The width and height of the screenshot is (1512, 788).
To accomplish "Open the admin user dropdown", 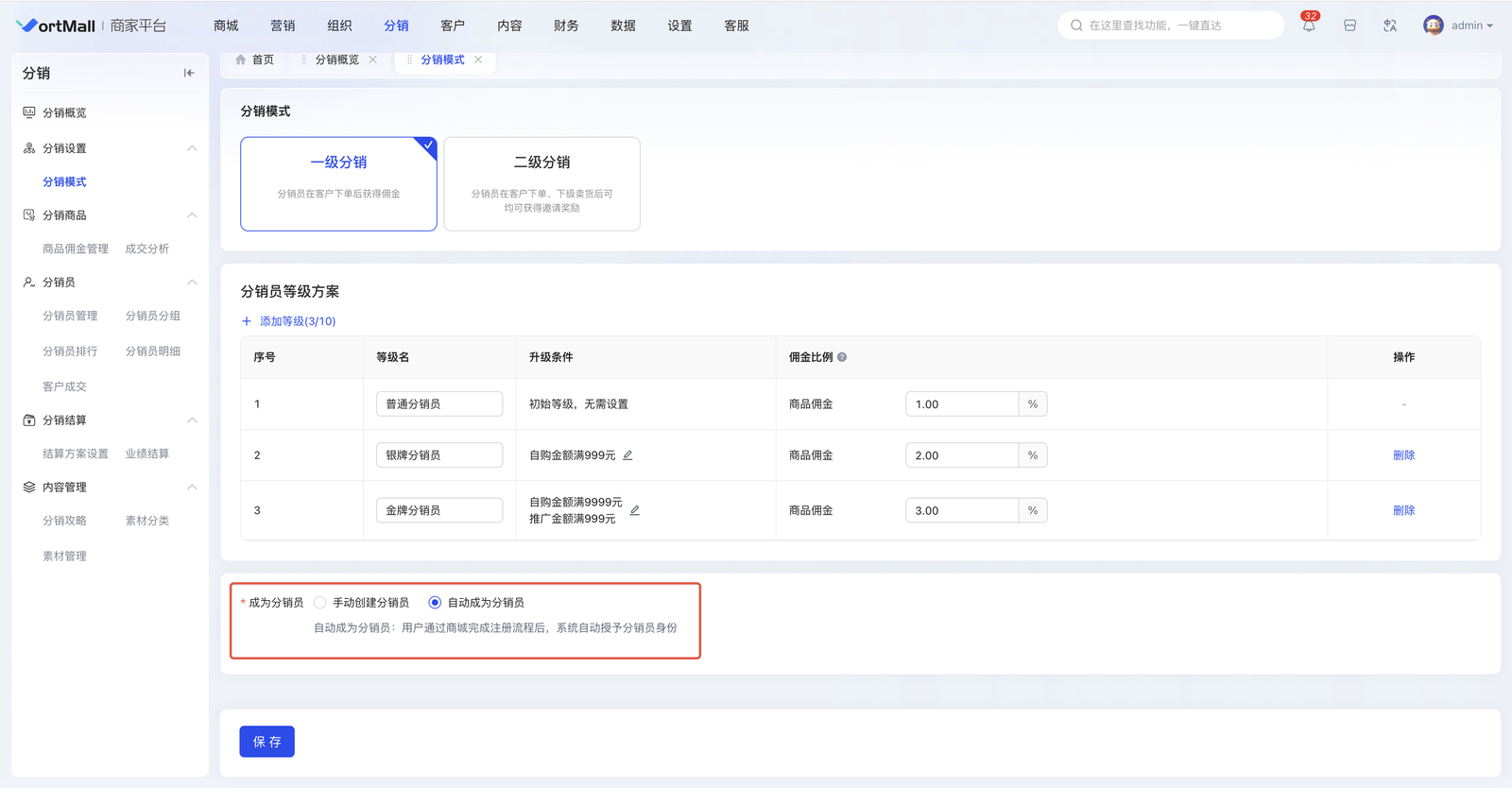I will pyautogui.click(x=1459, y=26).
